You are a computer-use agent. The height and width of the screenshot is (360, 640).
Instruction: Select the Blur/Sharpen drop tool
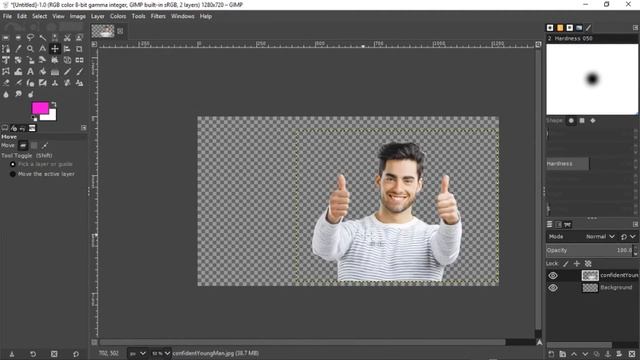6,95
